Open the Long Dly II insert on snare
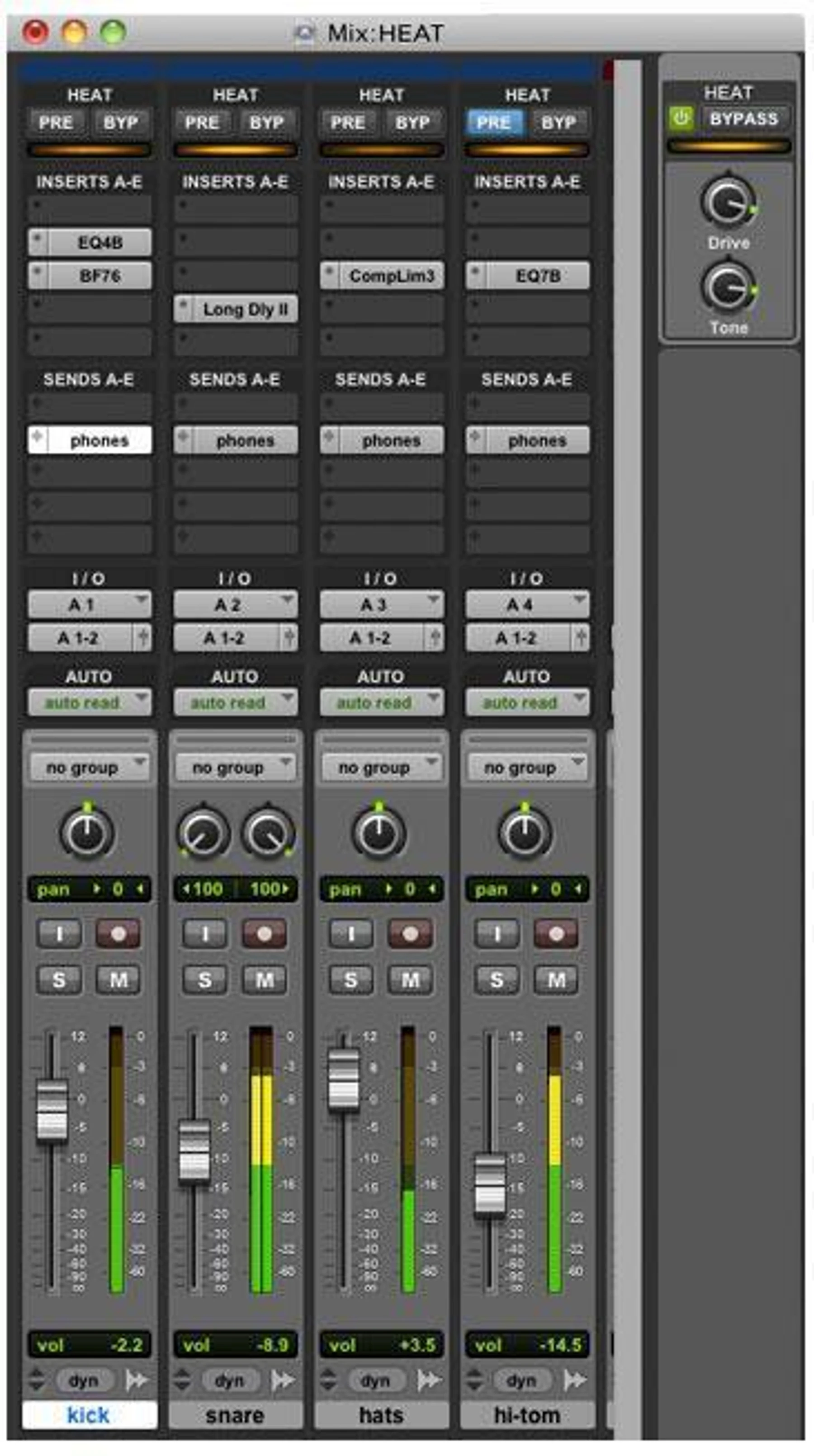The width and height of the screenshot is (814, 1456). click(x=236, y=309)
